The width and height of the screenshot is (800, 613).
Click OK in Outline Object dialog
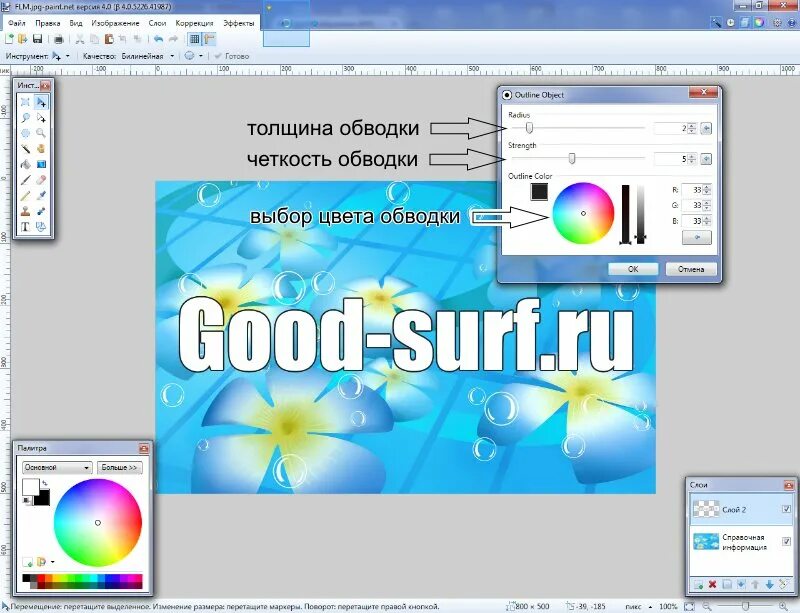click(x=633, y=269)
